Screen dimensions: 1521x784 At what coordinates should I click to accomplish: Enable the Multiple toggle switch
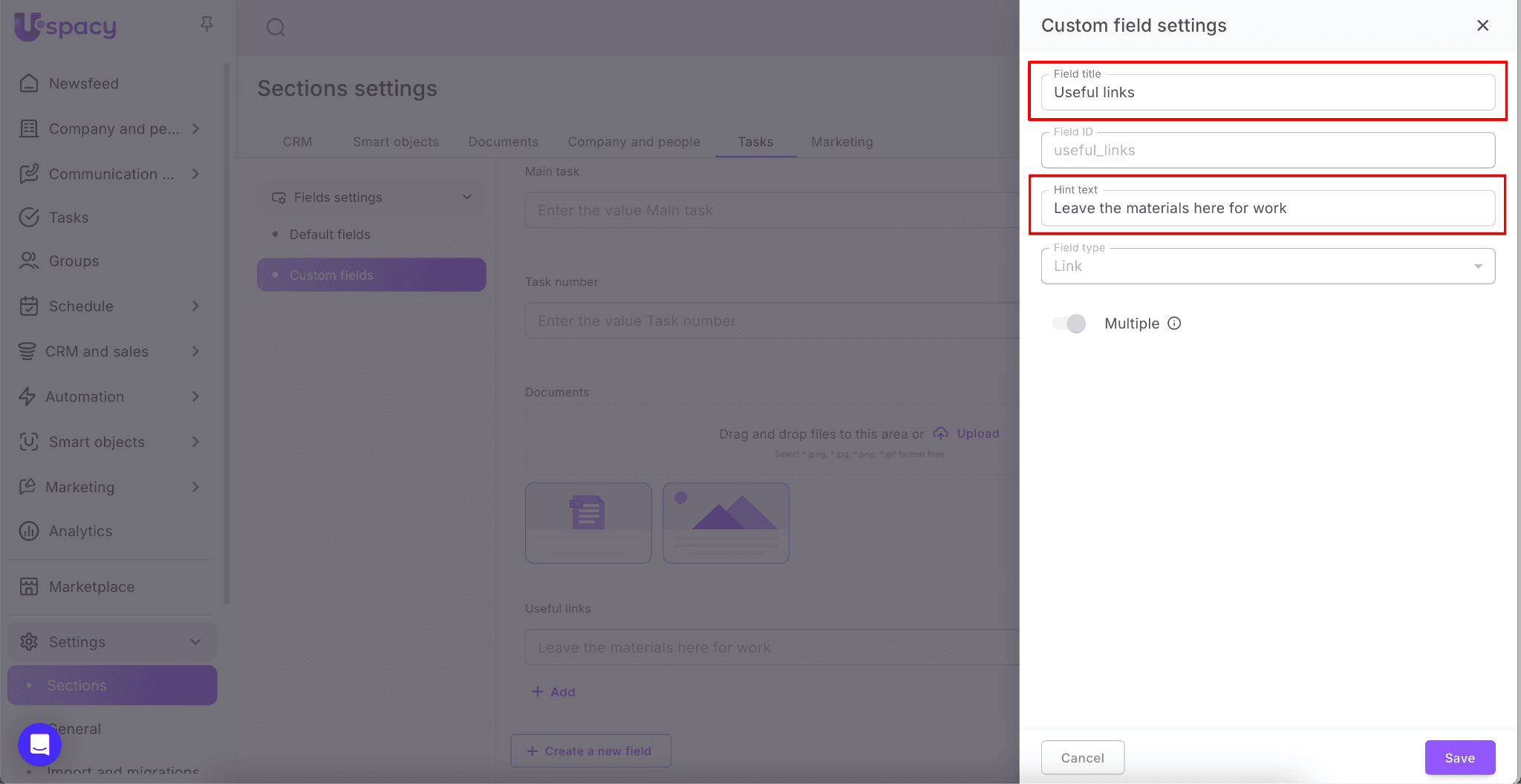[x=1069, y=324]
